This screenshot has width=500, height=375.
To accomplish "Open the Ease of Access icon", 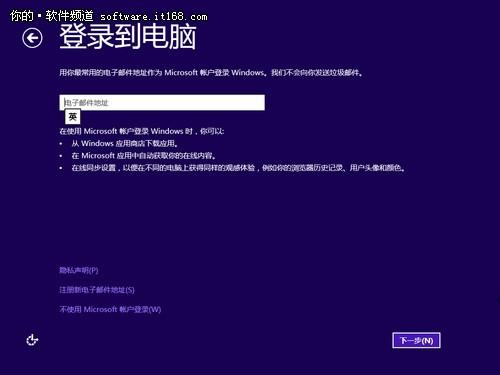I will tap(32, 340).
